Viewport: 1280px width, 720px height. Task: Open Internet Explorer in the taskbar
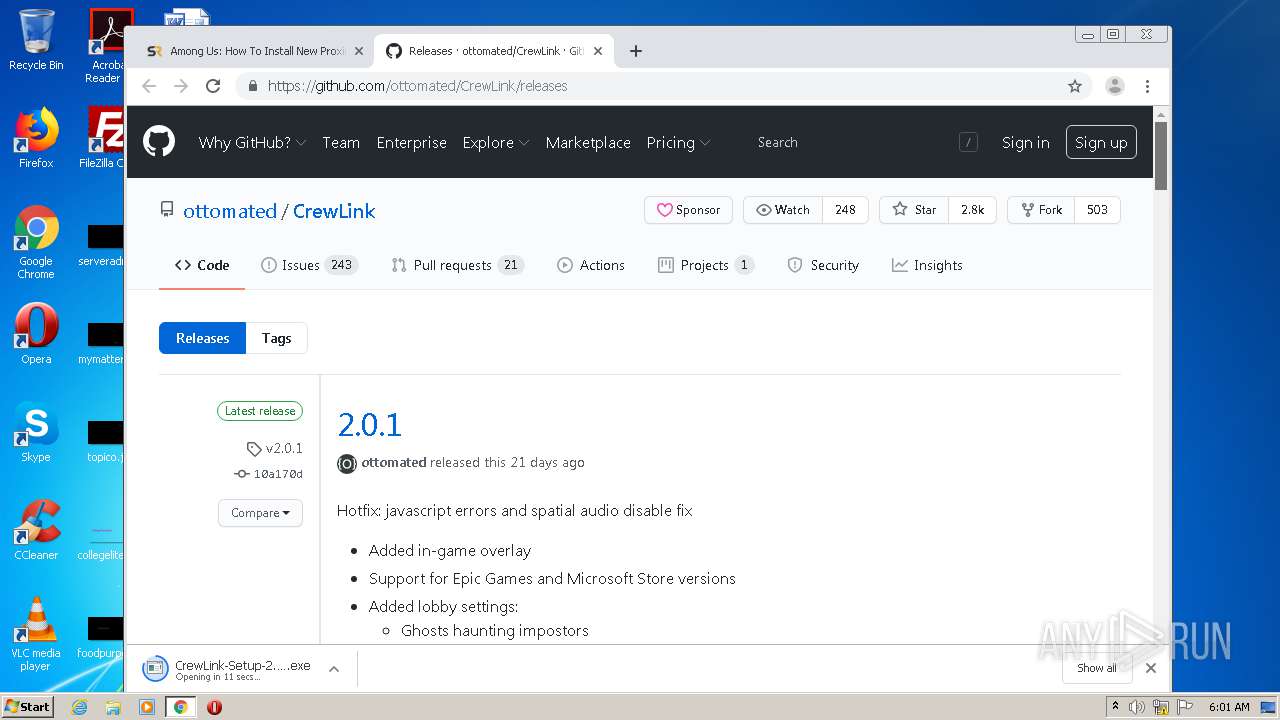coord(80,707)
